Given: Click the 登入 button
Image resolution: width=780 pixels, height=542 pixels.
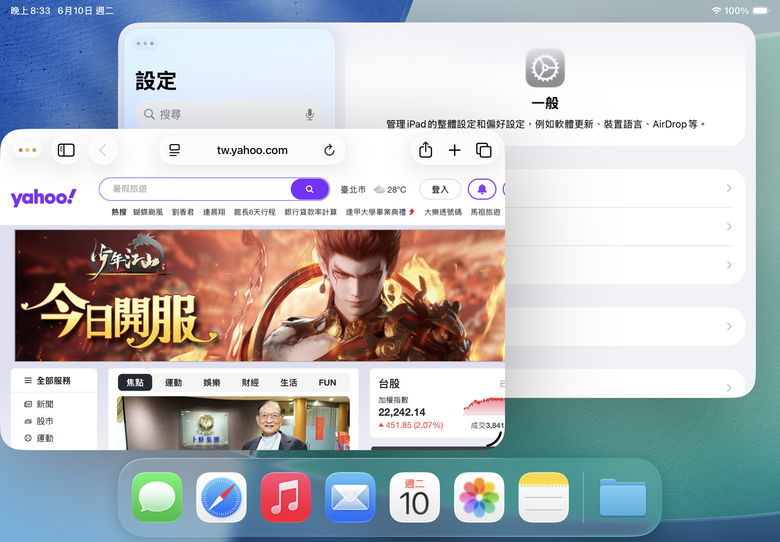Looking at the screenshot, I should point(440,189).
